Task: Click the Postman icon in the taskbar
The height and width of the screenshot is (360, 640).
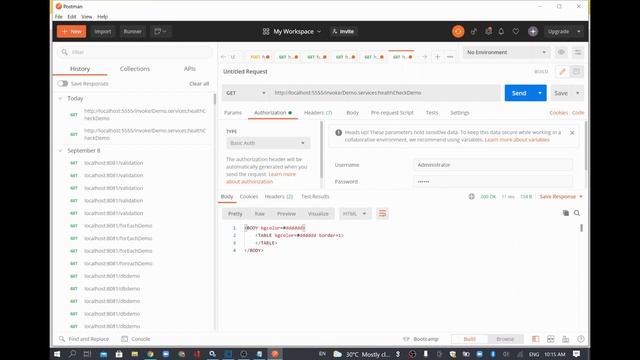Action: tap(275, 354)
